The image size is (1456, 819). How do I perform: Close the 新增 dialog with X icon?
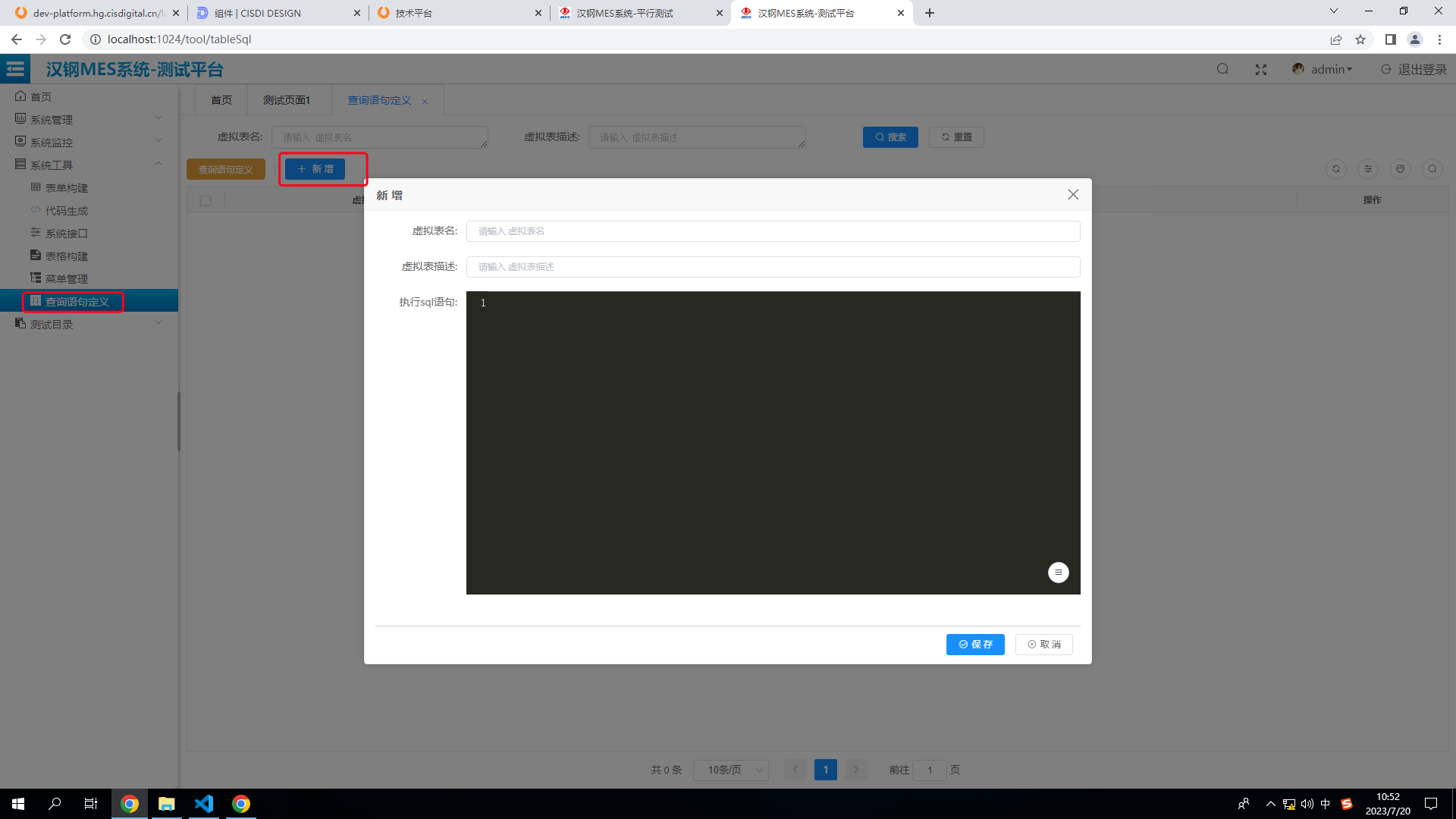point(1073,195)
